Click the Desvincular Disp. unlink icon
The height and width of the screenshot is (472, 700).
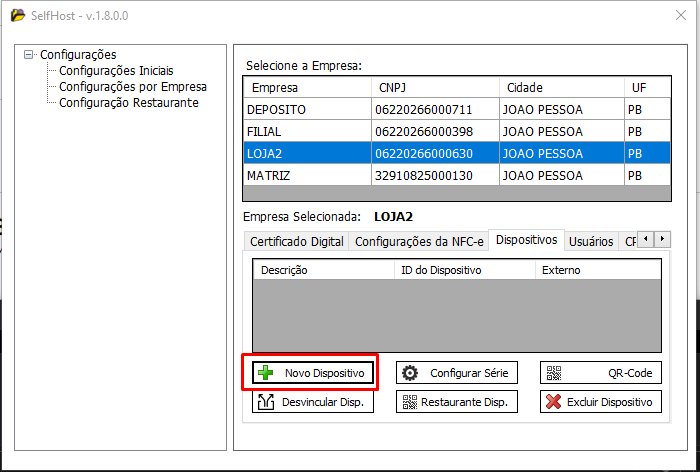coord(265,402)
